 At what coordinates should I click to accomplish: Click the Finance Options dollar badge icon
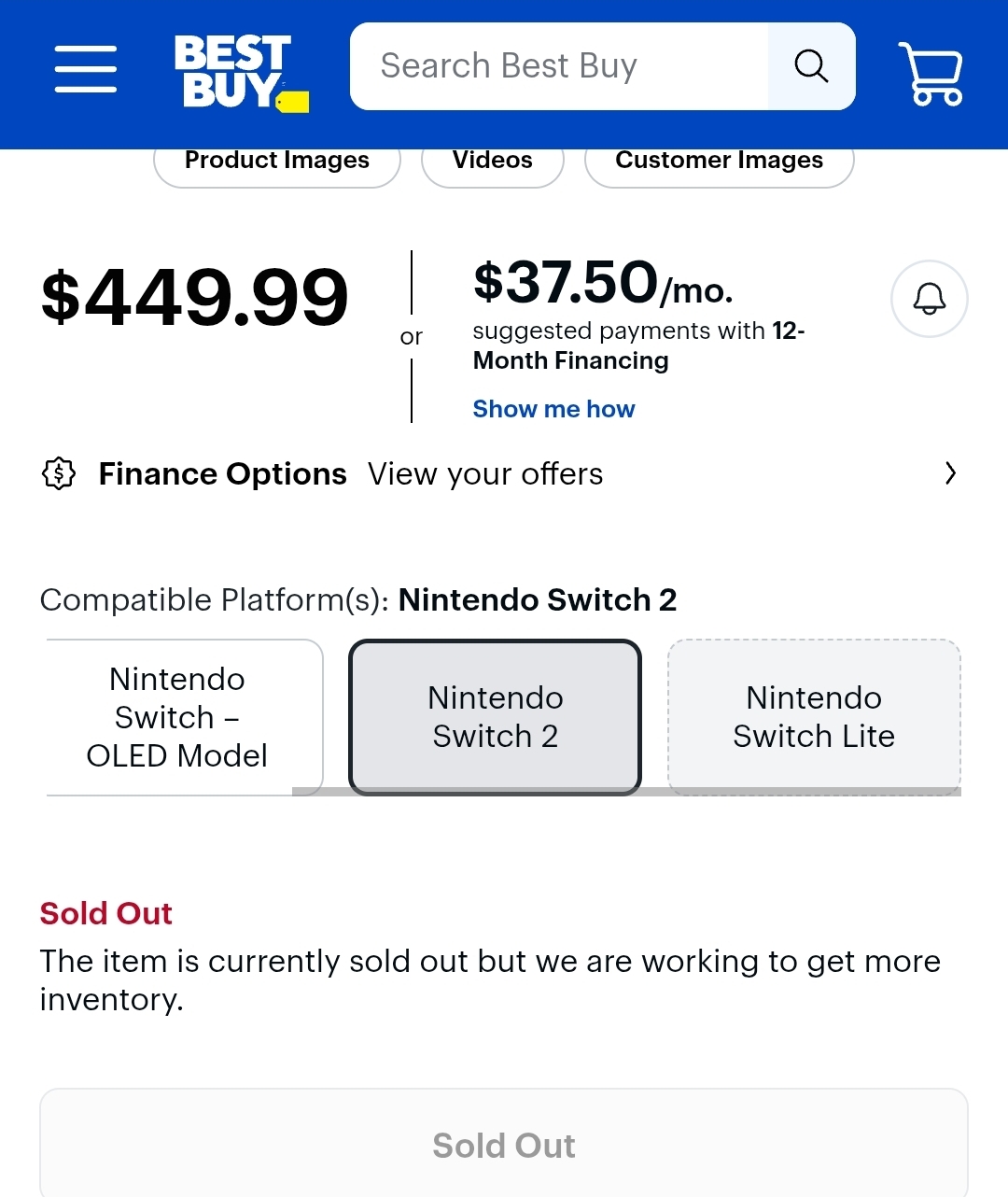pyautogui.click(x=59, y=473)
